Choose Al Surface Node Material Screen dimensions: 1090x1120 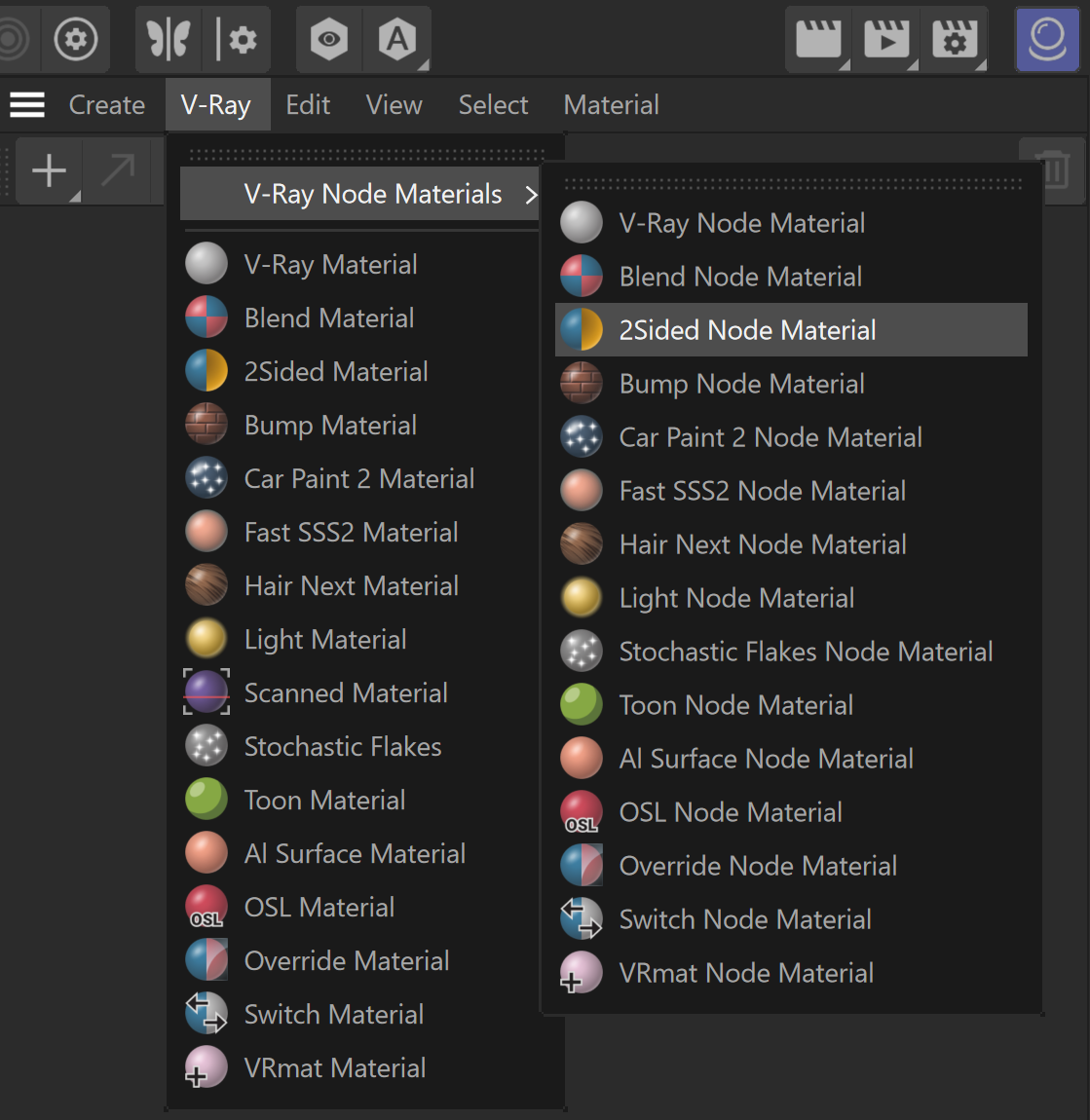pyautogui.click(x=791, y=759)
